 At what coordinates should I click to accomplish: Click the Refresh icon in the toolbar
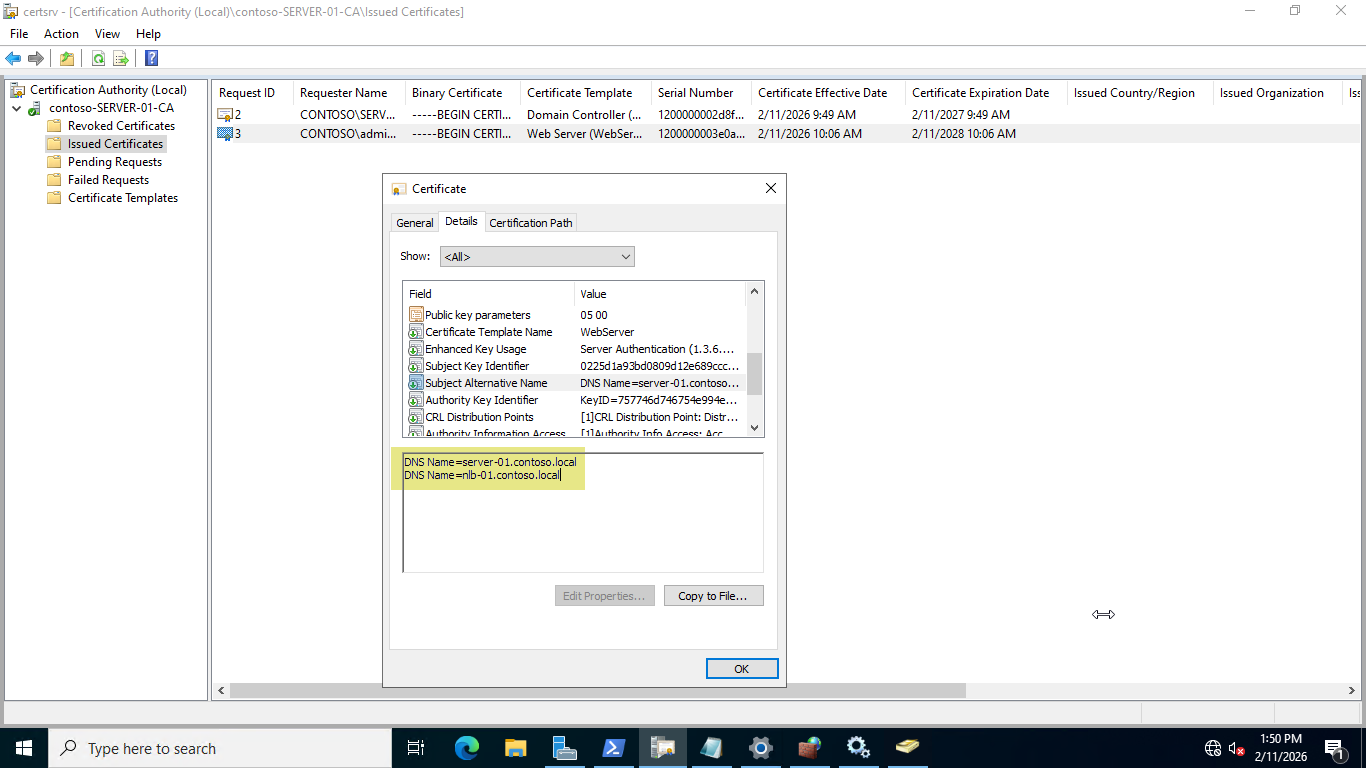tap(98, 57)
